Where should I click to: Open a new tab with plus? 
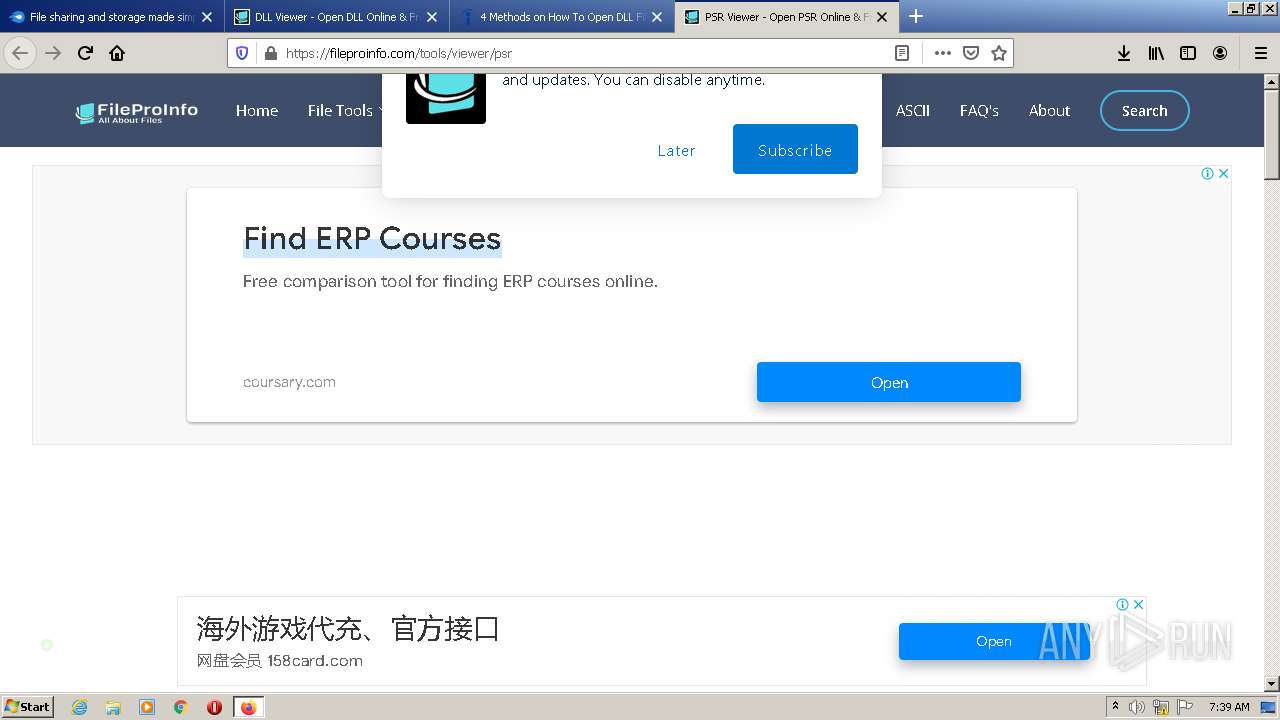(x=916, y=16)
